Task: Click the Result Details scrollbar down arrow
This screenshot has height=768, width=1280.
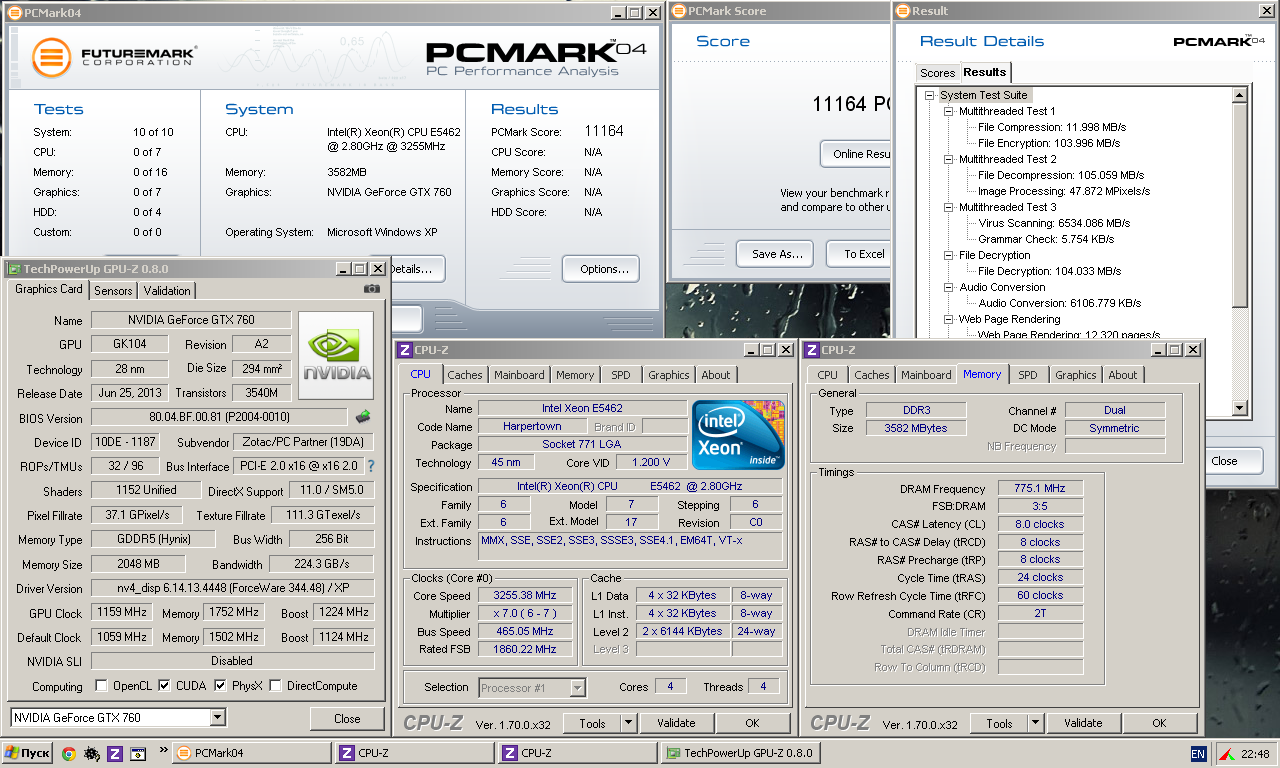Action: pyautogui.click(x=1240, y=408)
